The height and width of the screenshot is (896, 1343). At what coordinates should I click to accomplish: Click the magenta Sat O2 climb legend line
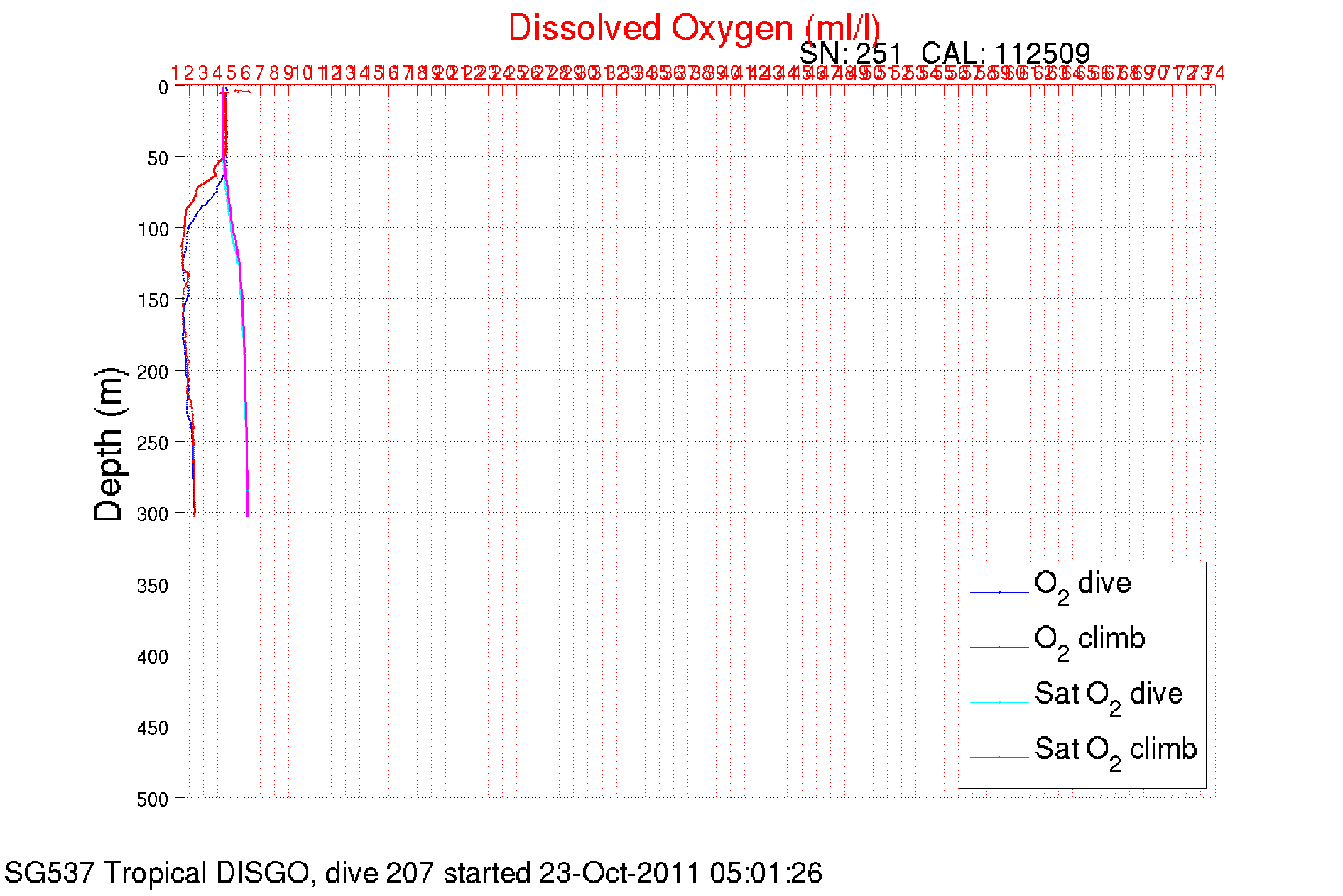tap(999, 758)
